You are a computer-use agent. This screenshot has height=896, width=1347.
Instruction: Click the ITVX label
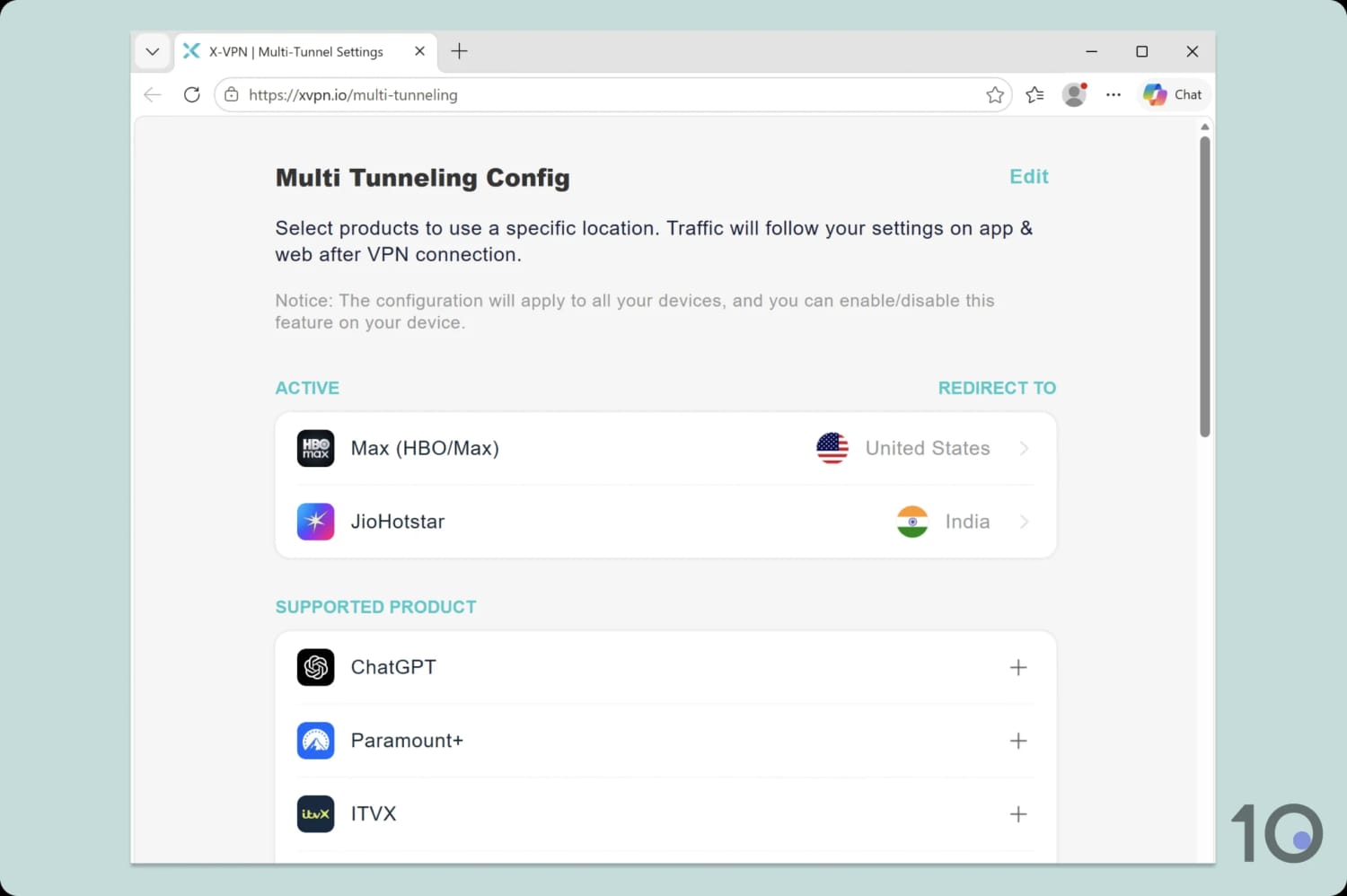[x=374, y=814]
